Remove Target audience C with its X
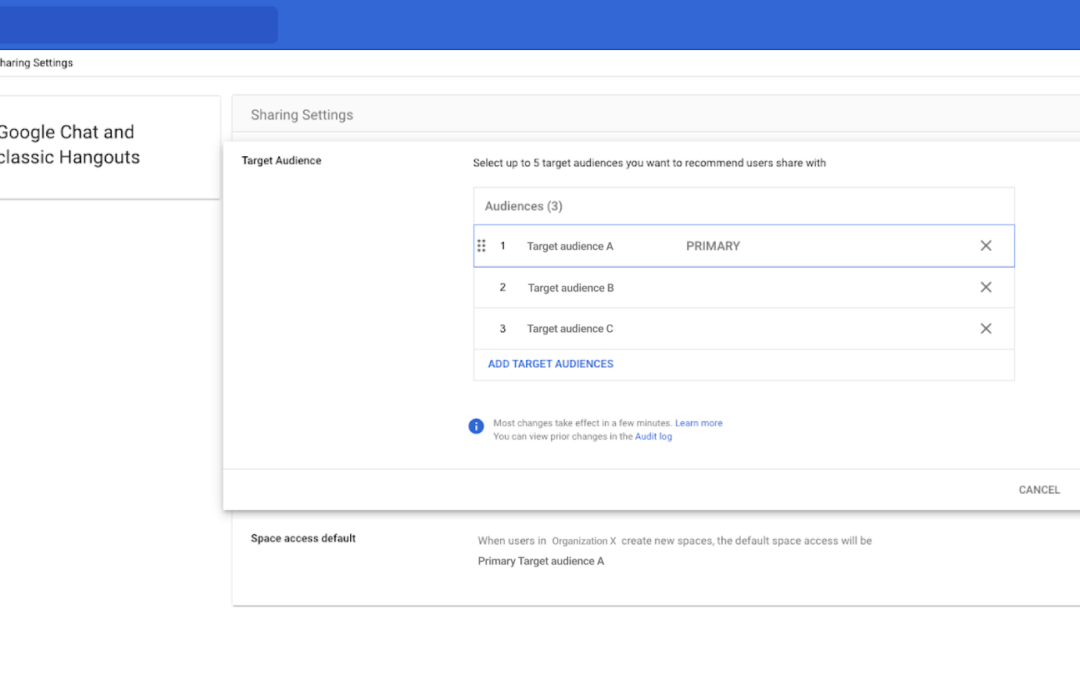Viewport: 1080px width, 675px height. click(x=986, y=329)
